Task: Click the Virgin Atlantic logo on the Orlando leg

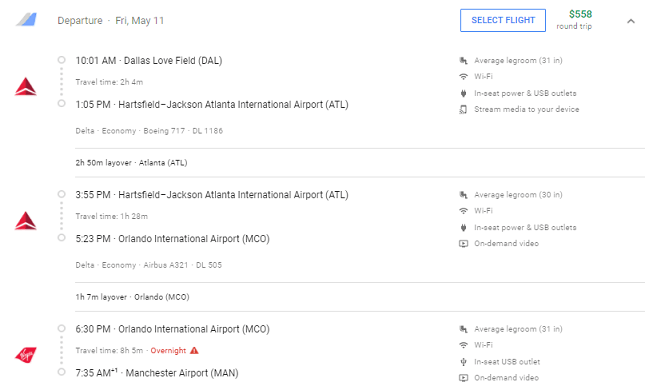Action: pyautogui.click(x=26, y=354)
